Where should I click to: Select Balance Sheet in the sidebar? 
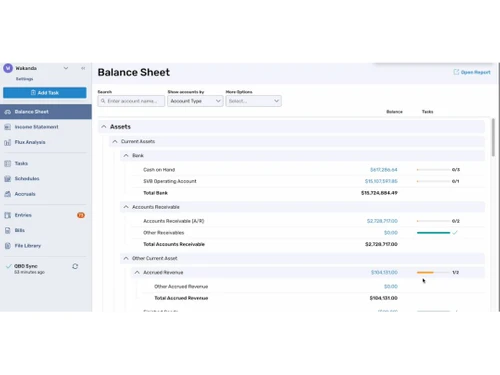click(x=46, y=112)
